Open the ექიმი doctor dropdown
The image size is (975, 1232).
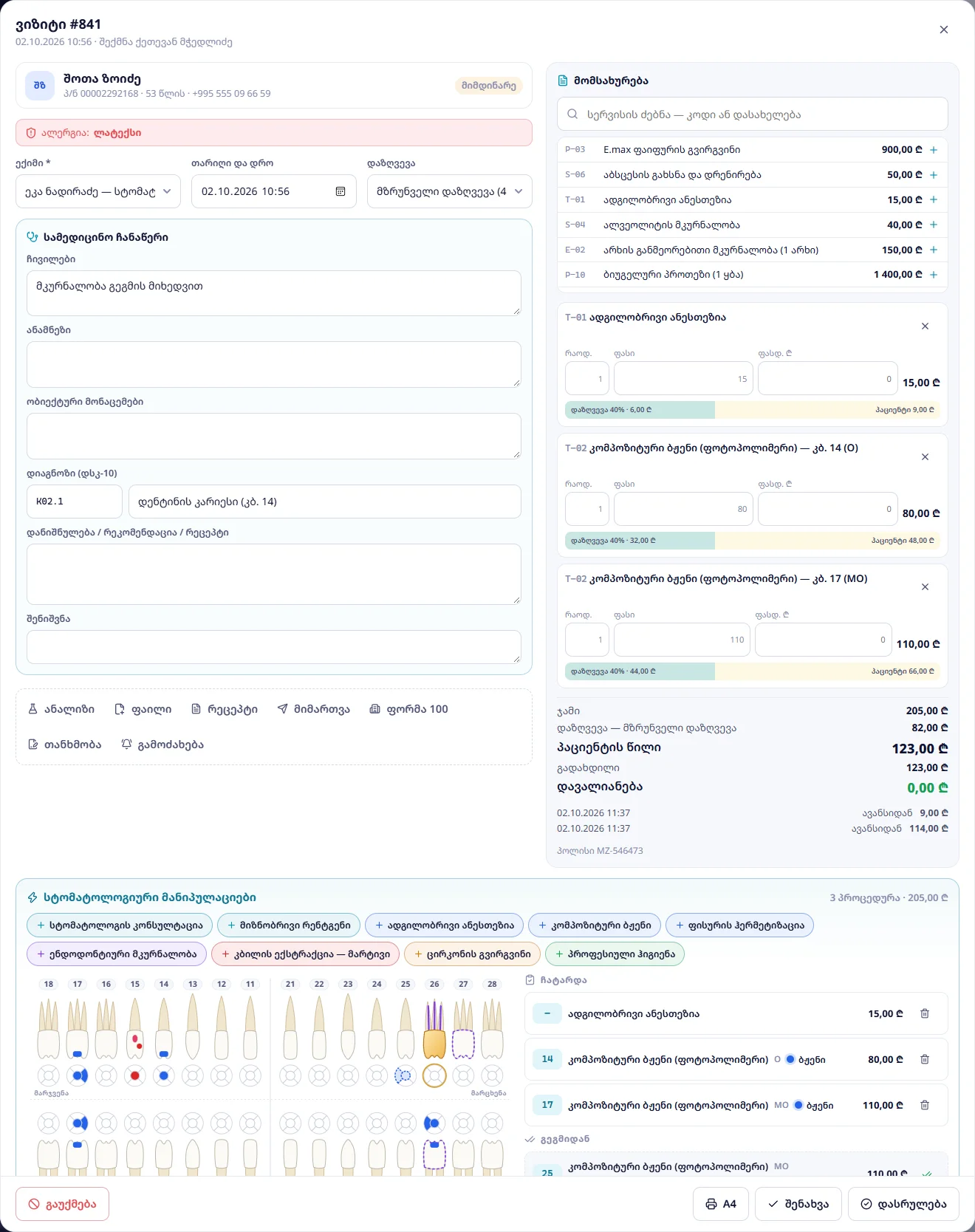pos(98,191)
